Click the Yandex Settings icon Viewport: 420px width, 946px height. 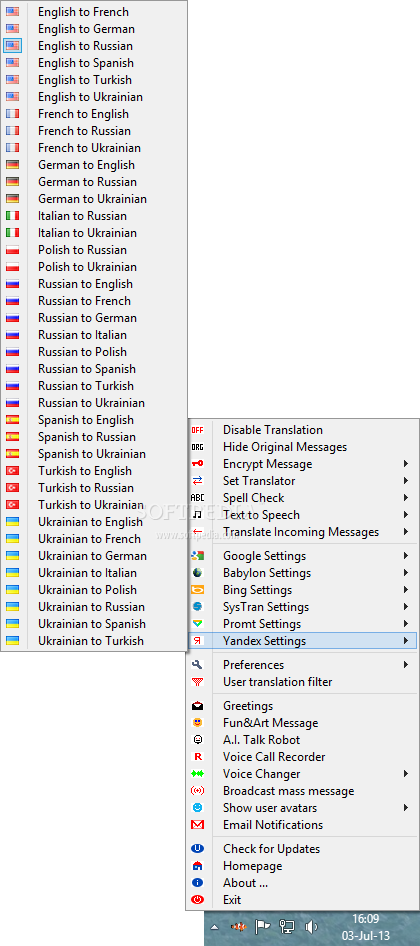pyautogui.click(x=197, y=641)
